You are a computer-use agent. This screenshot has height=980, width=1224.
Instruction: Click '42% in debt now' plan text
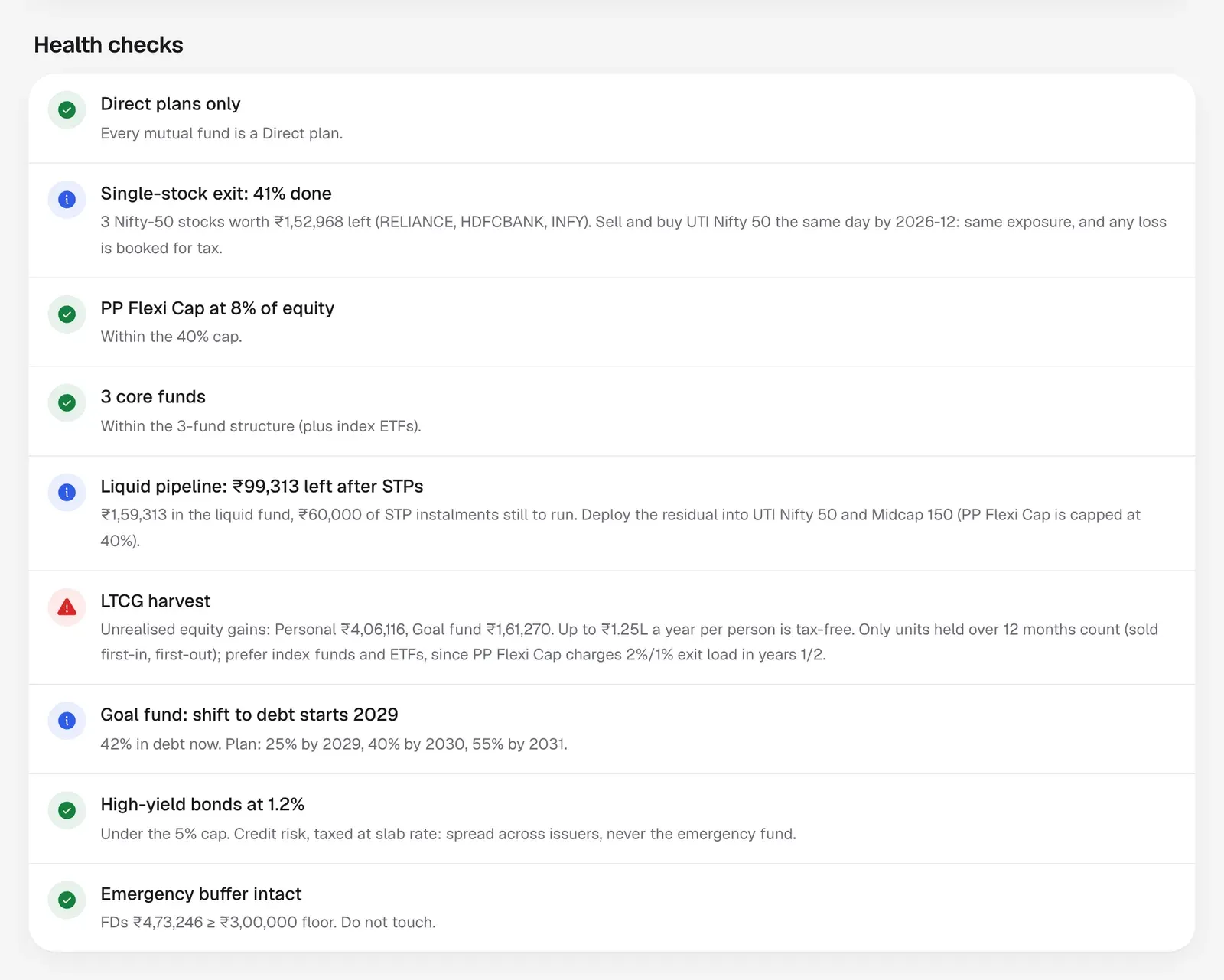(334, 744)
